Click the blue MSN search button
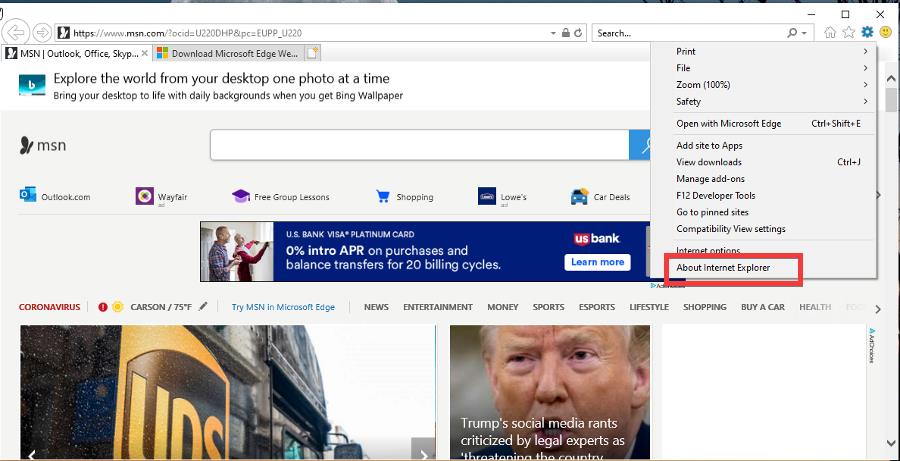Screen dimensions: 900x461 (641, 145)
